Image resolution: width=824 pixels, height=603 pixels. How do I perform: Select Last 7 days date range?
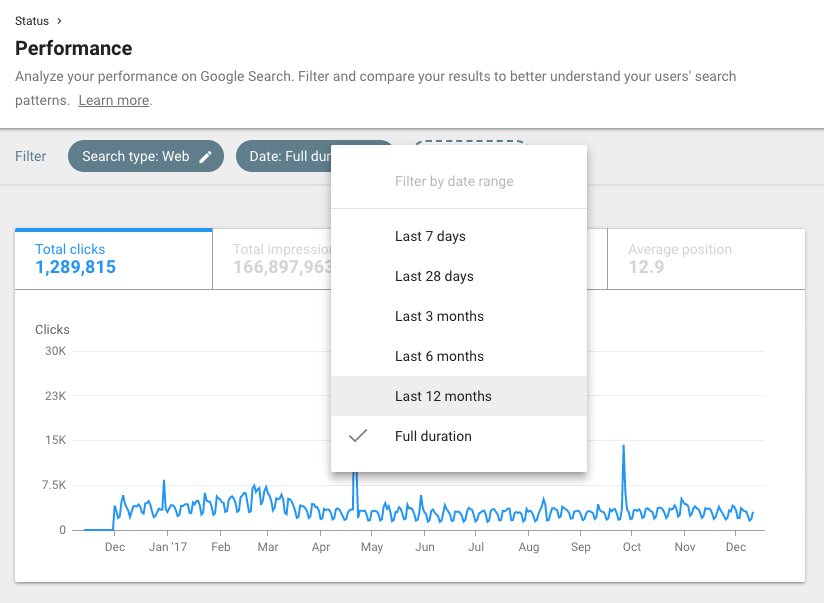[459, 236]
